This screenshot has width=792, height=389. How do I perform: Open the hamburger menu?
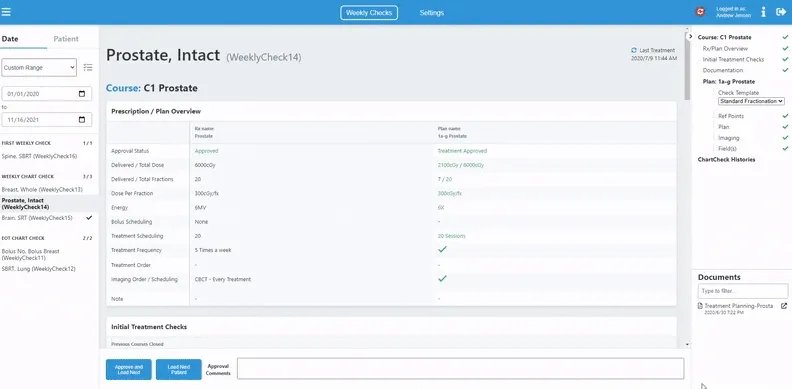(6, 12)
